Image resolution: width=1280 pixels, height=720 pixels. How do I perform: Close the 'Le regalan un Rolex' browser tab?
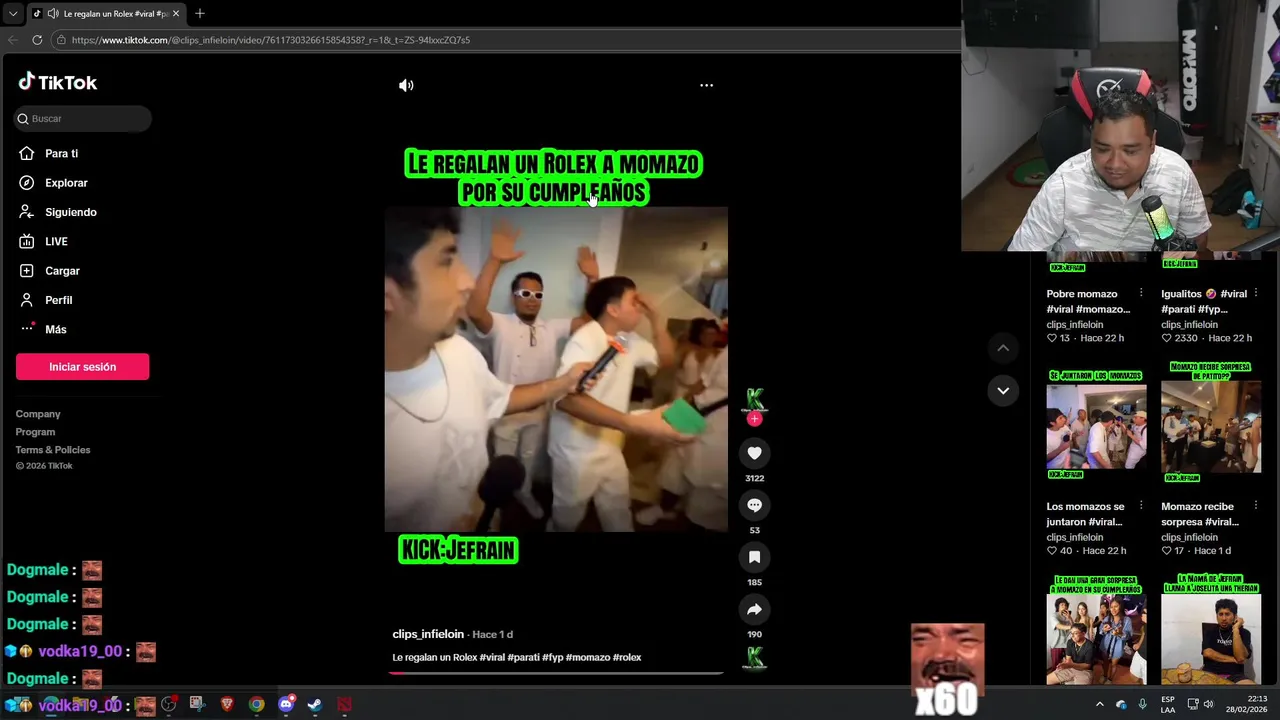click(176, 14)
